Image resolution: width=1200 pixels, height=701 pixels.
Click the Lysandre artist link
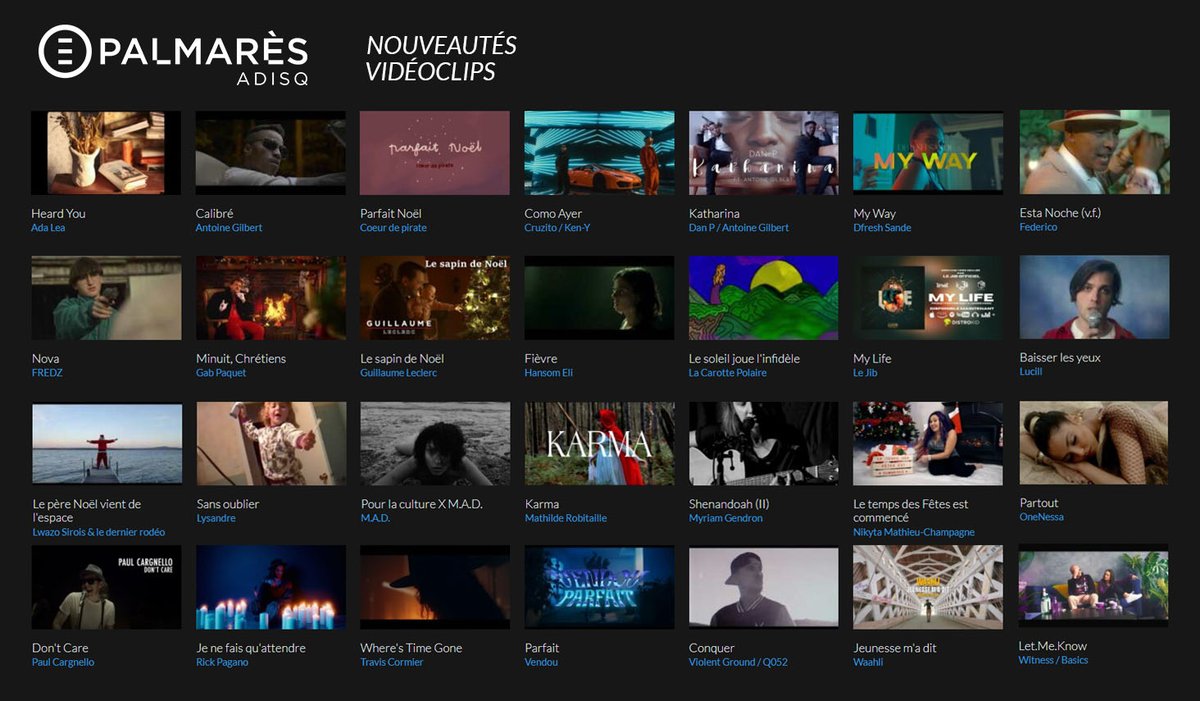pos(216,518)
